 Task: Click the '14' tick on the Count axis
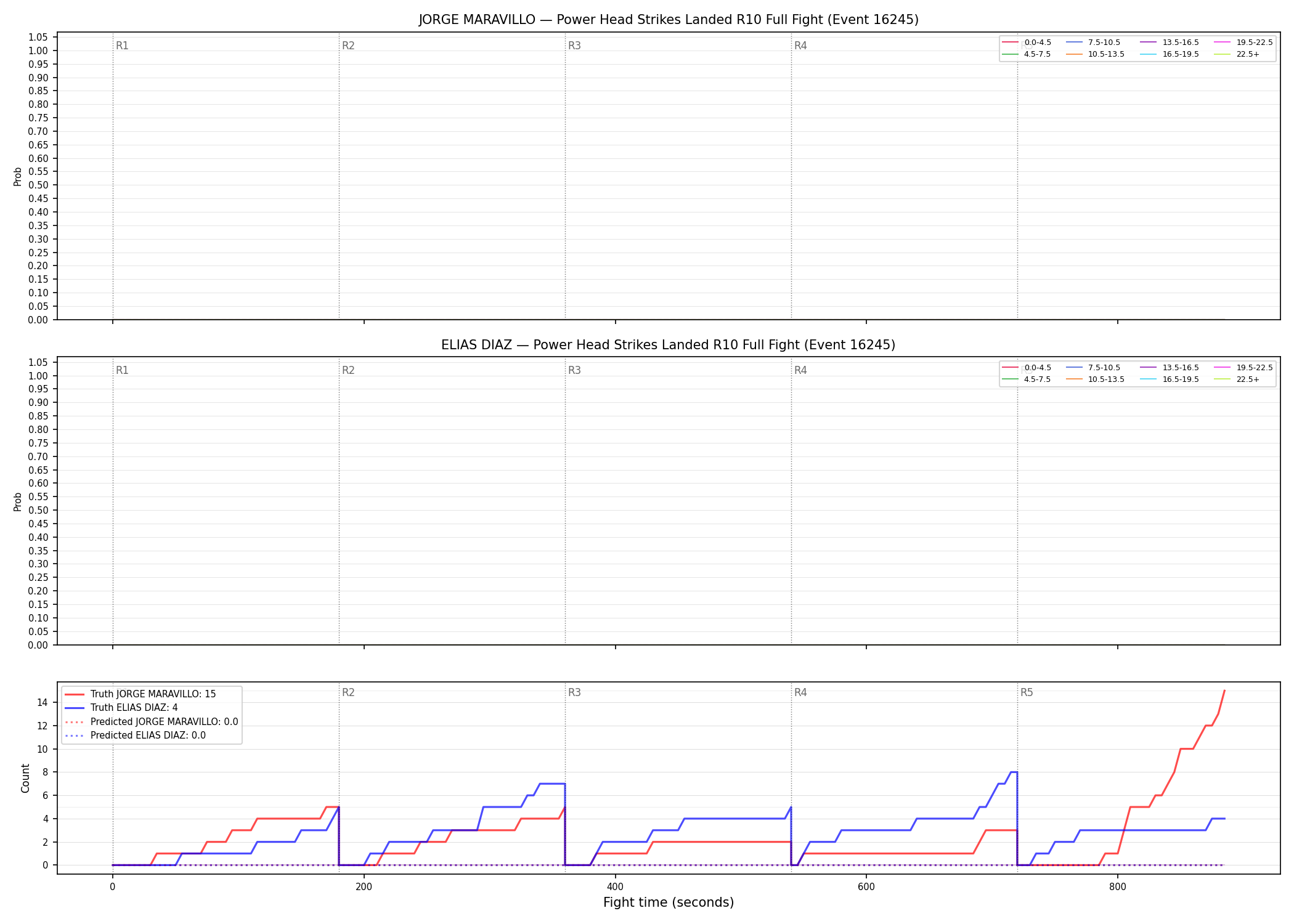point(43,703)
